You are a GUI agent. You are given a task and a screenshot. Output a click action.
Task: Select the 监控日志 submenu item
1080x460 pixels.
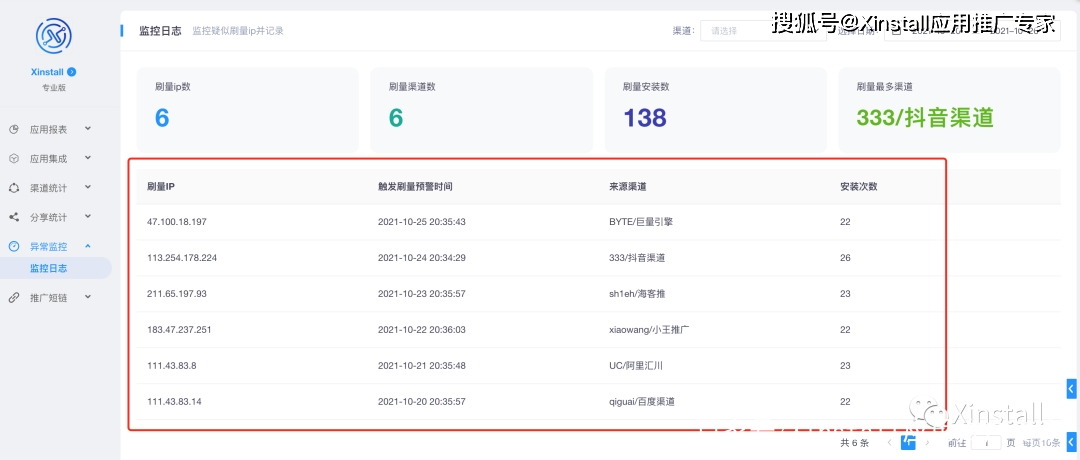click(x=55, y=269)
